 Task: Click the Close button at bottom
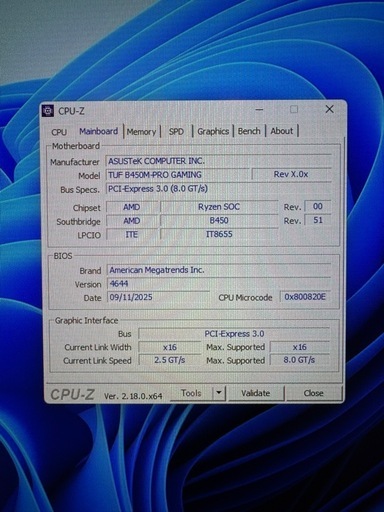pos(314,393)
